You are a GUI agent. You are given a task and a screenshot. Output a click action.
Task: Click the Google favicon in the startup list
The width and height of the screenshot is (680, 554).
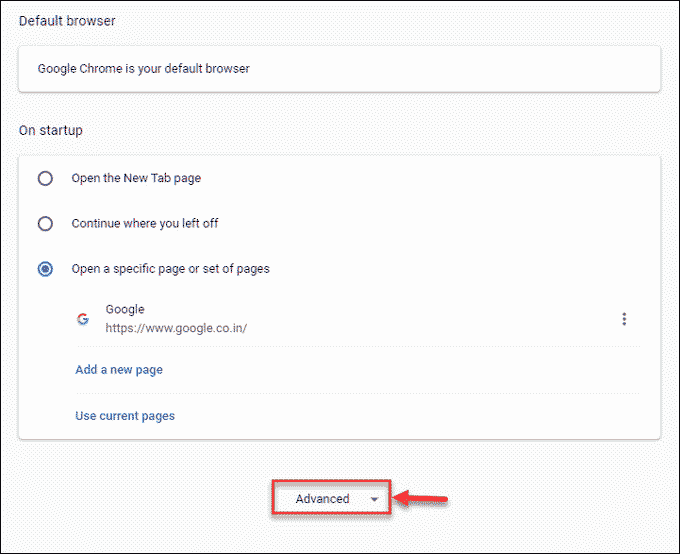tap(83, 320)
